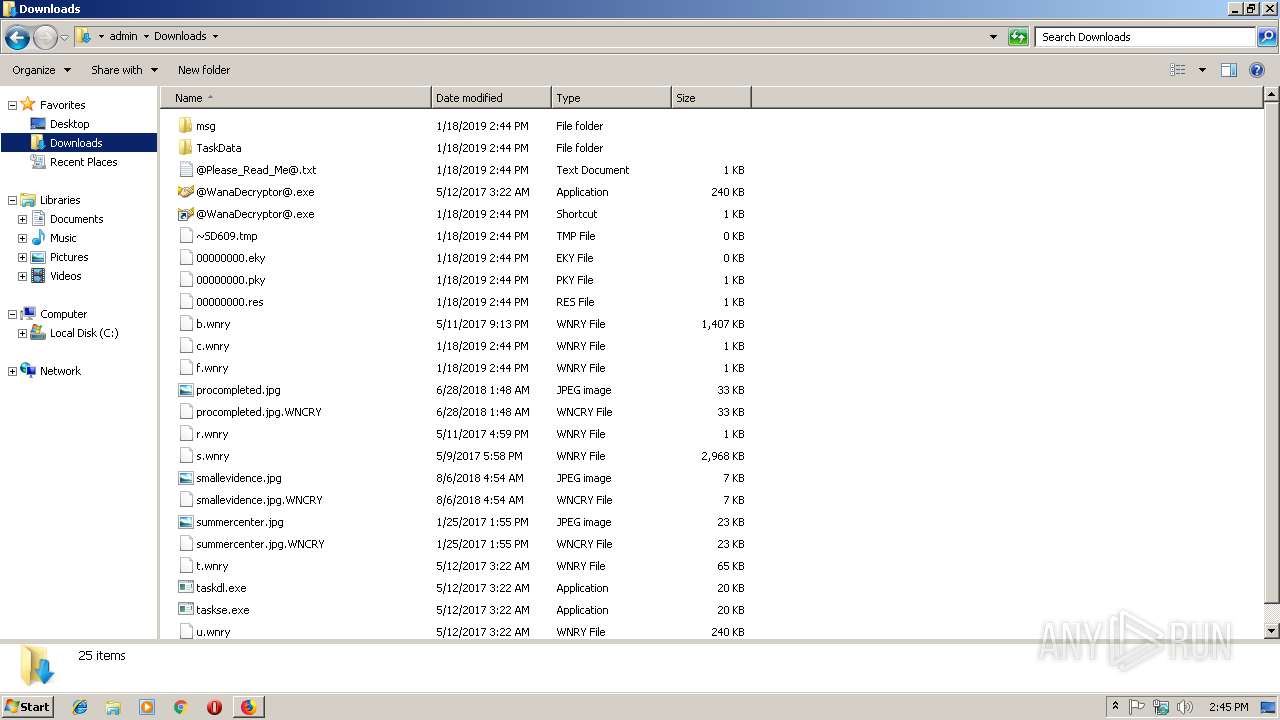The width and height of the screenshot is (1280, 720).
Task: Click the green Refresh button
Action: [x=1018, y=37]
